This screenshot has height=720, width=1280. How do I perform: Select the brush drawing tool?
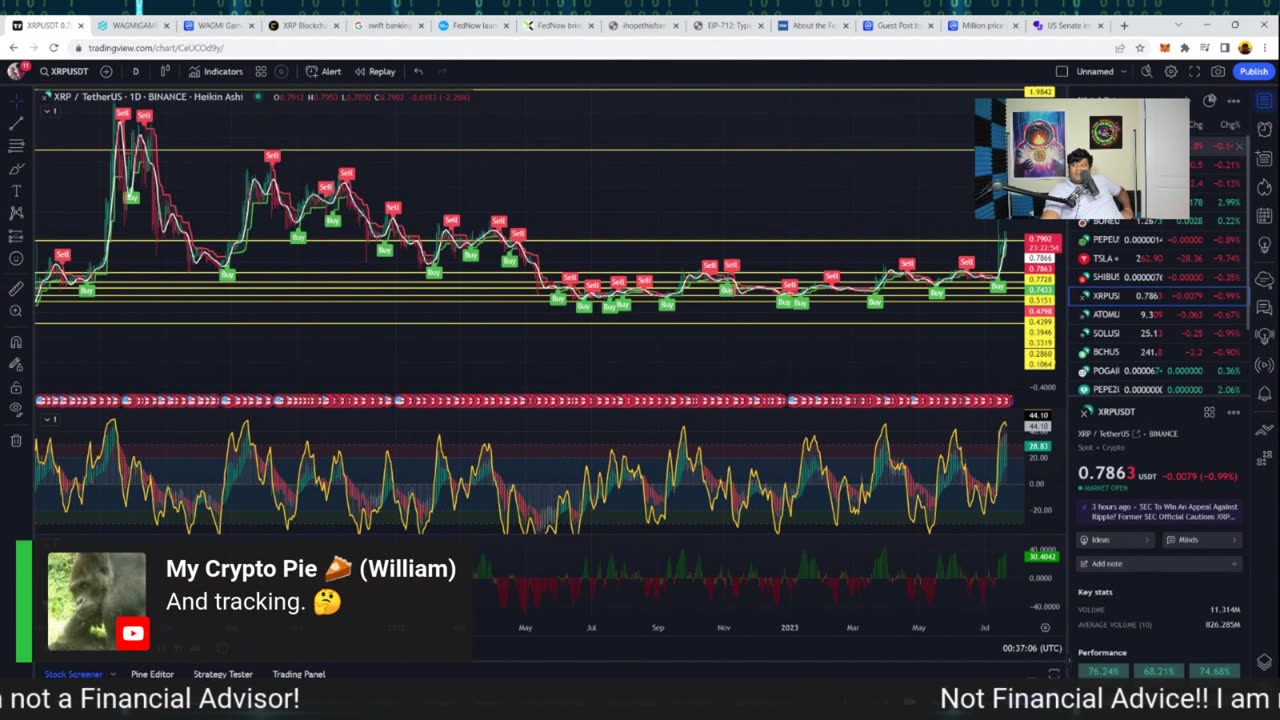tap(16, 168)
